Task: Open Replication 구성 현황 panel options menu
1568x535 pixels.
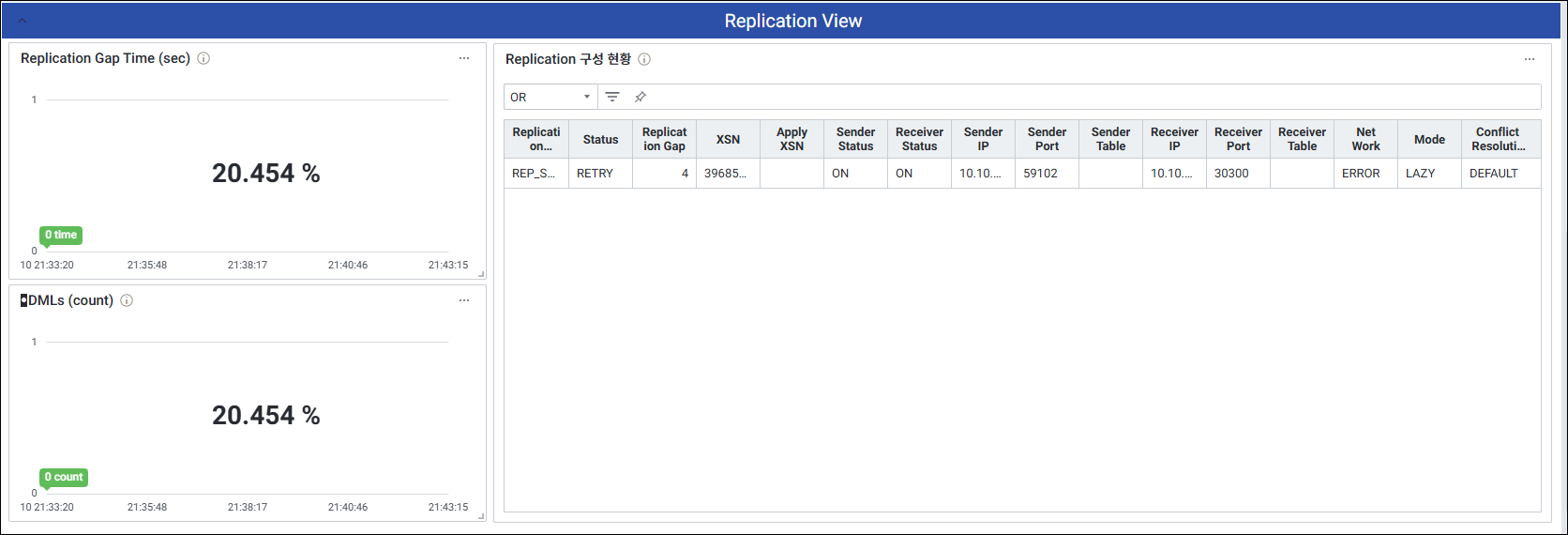Action: pyautogui.click(x=1530, y=59)
